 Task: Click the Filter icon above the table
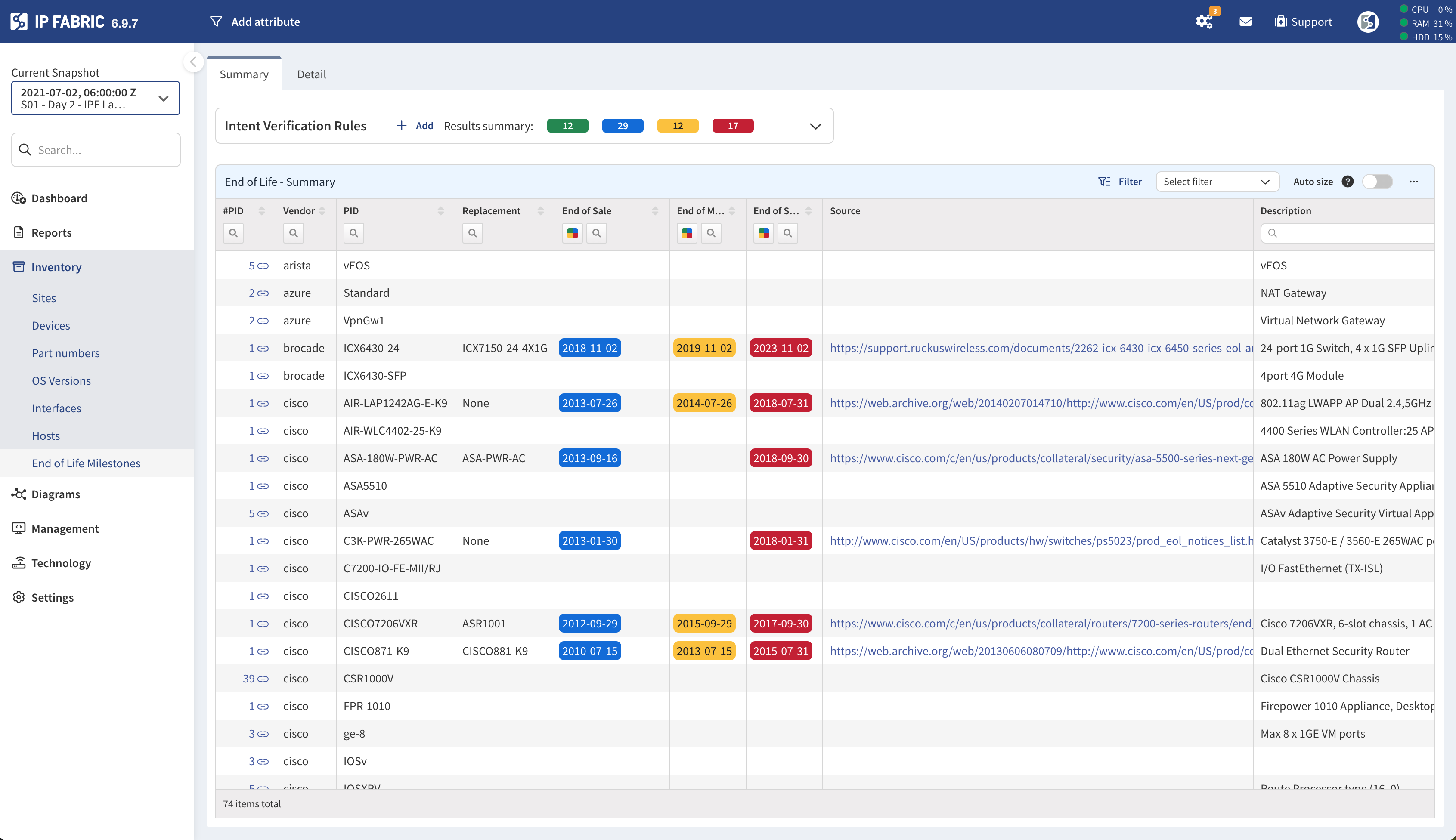coord(1104,181)
